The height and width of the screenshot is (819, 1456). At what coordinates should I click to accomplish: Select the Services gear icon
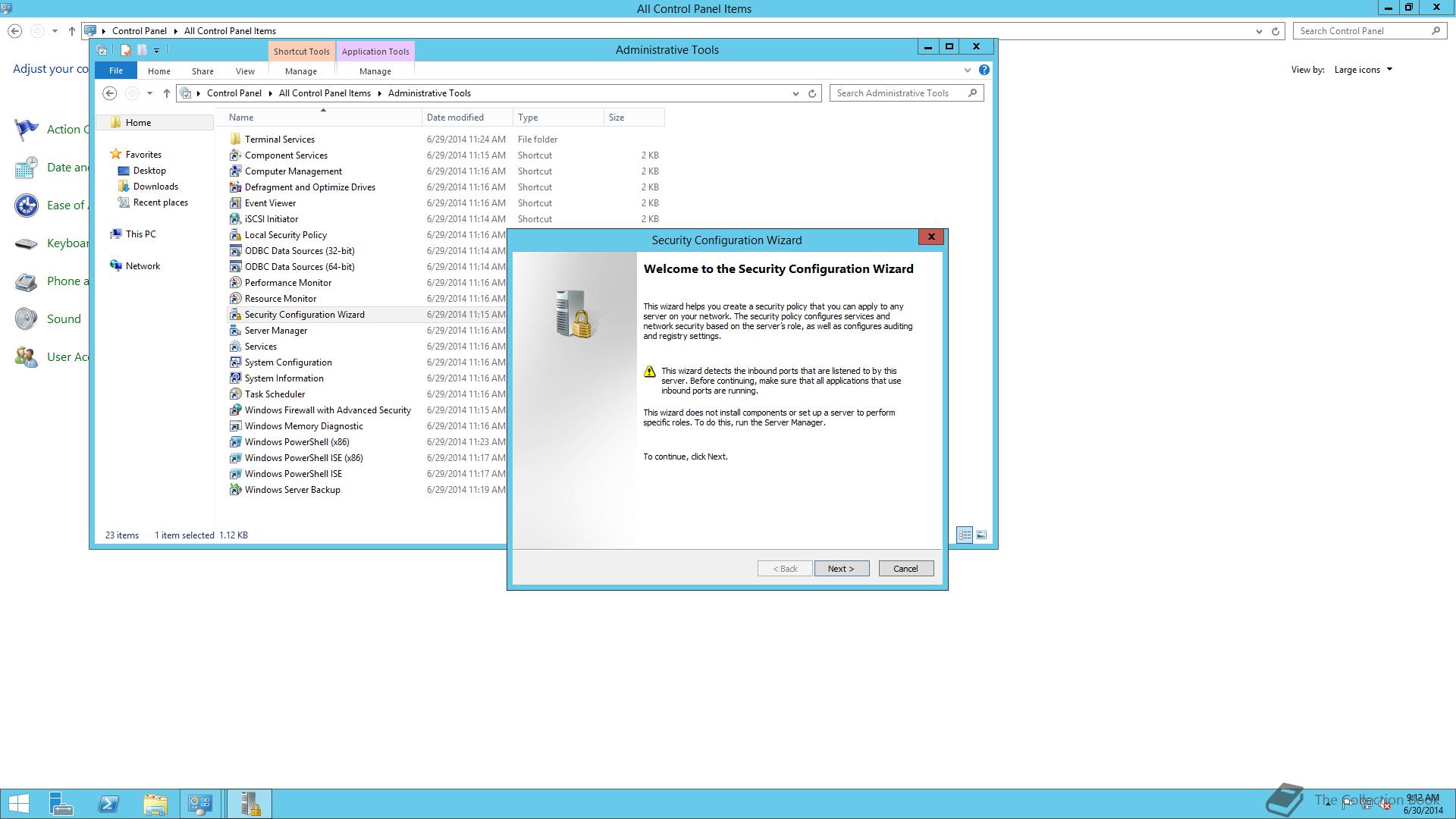(x=235, y=347)
